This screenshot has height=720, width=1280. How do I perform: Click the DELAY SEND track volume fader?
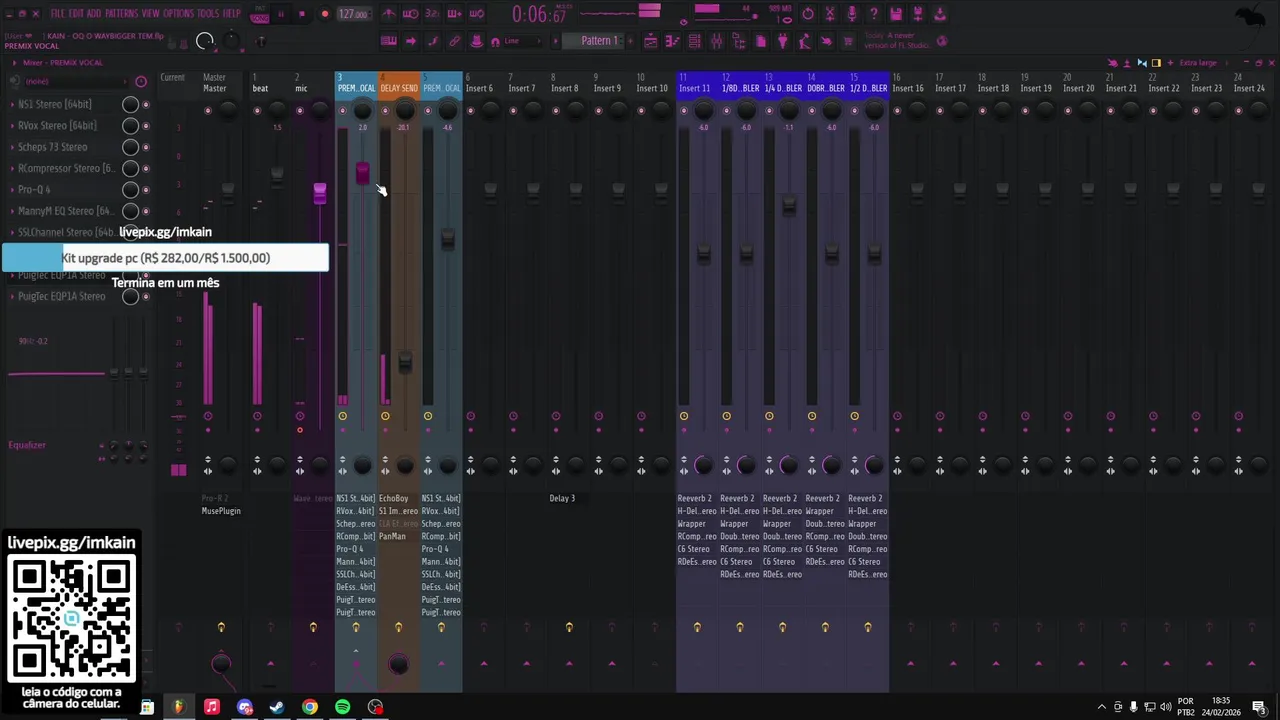(x=405, y=362)
